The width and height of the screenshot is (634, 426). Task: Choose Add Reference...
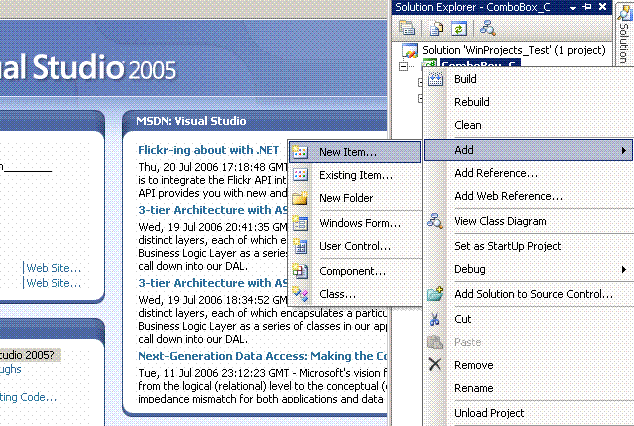click(x=528, y=173)
